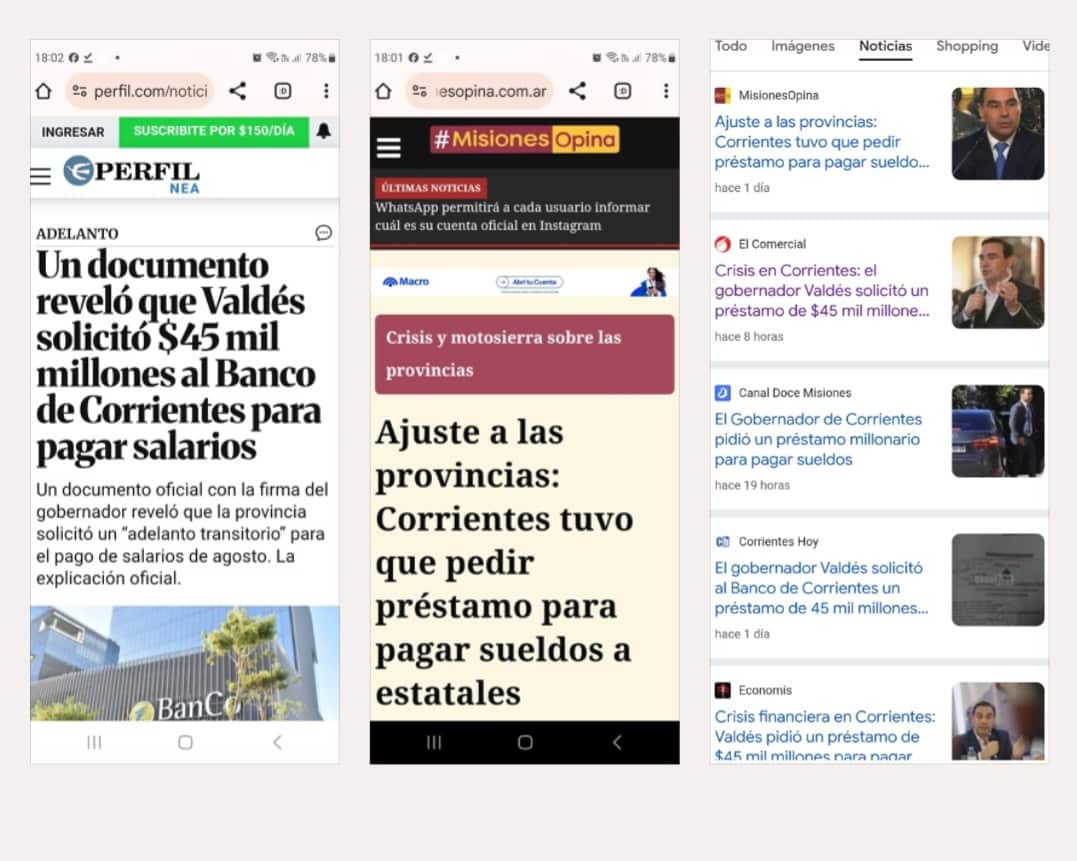Viewport: 1077px width, 861px height.
Task: Click the MisionesOpina source icon in the search results
Action: pos(723,95)
